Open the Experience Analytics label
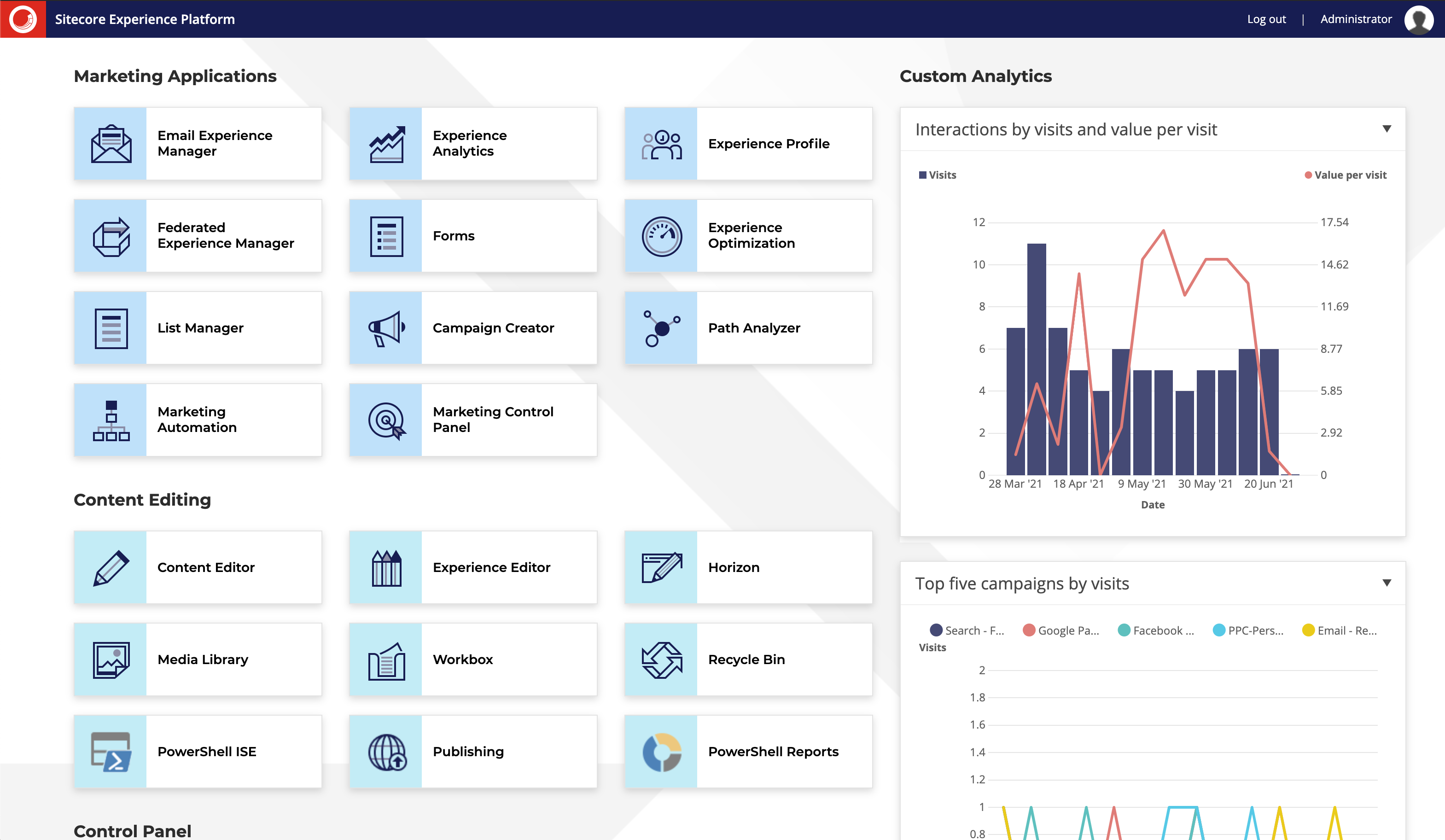 click(x=470, y=143)
